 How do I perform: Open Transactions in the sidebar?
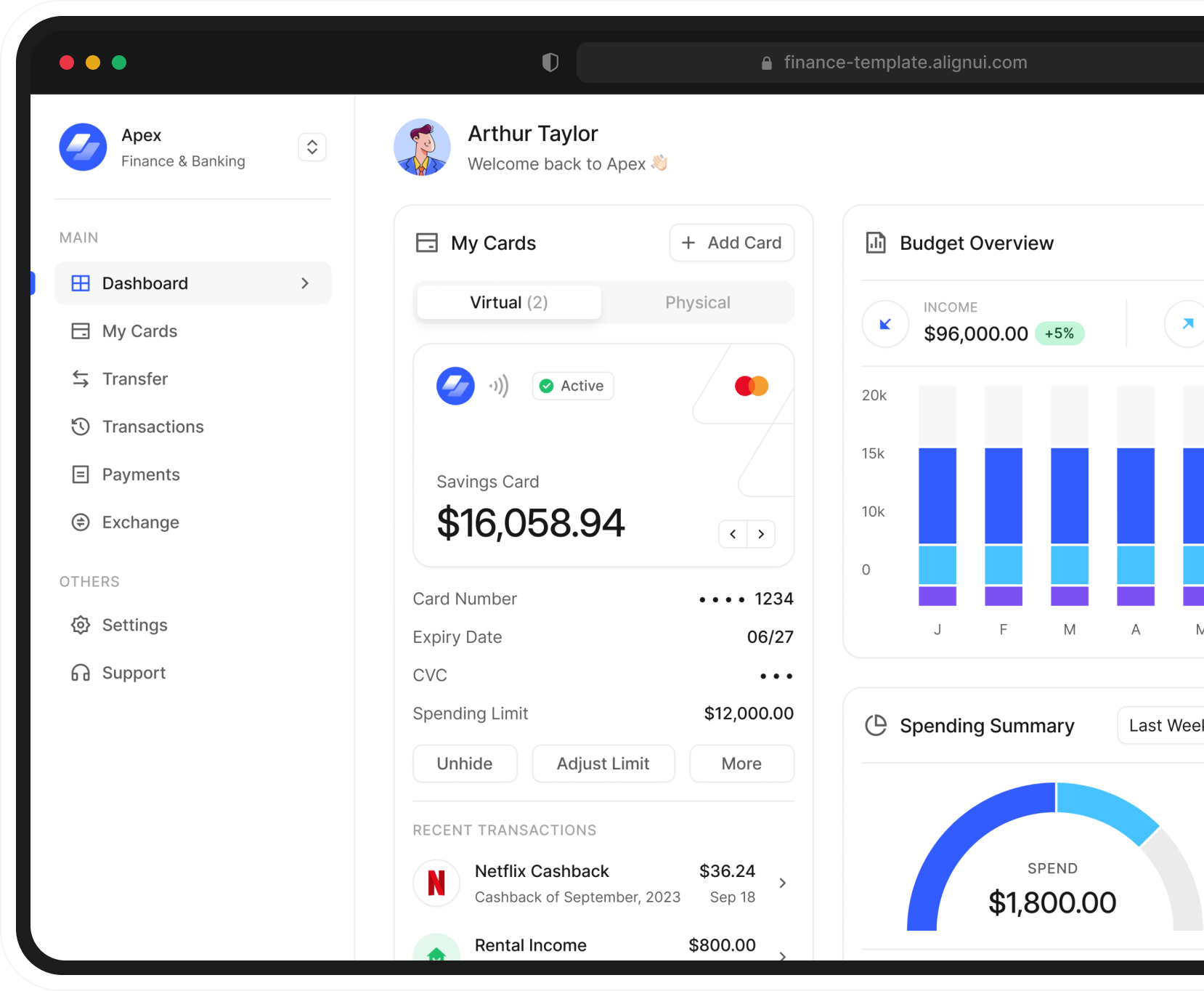click(x=152, y=426)
